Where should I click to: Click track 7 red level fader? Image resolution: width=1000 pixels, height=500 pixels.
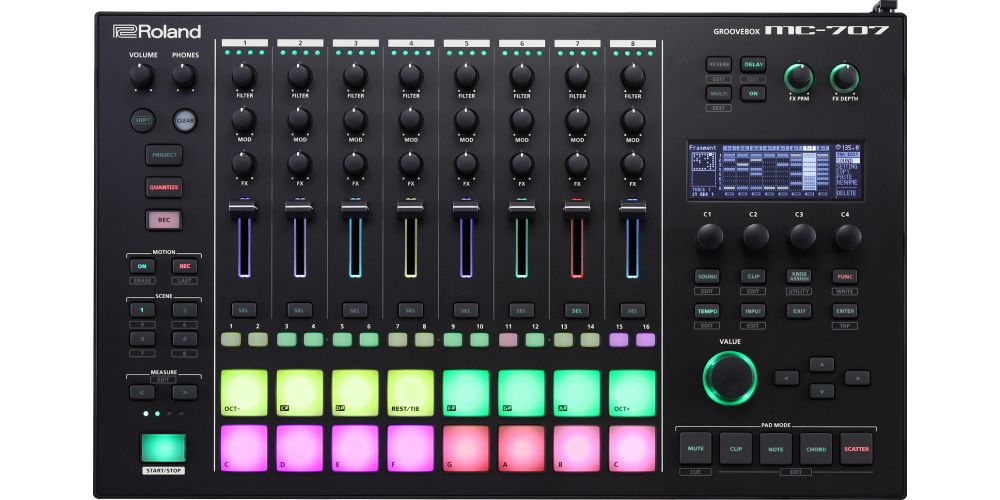coord(577,210)
